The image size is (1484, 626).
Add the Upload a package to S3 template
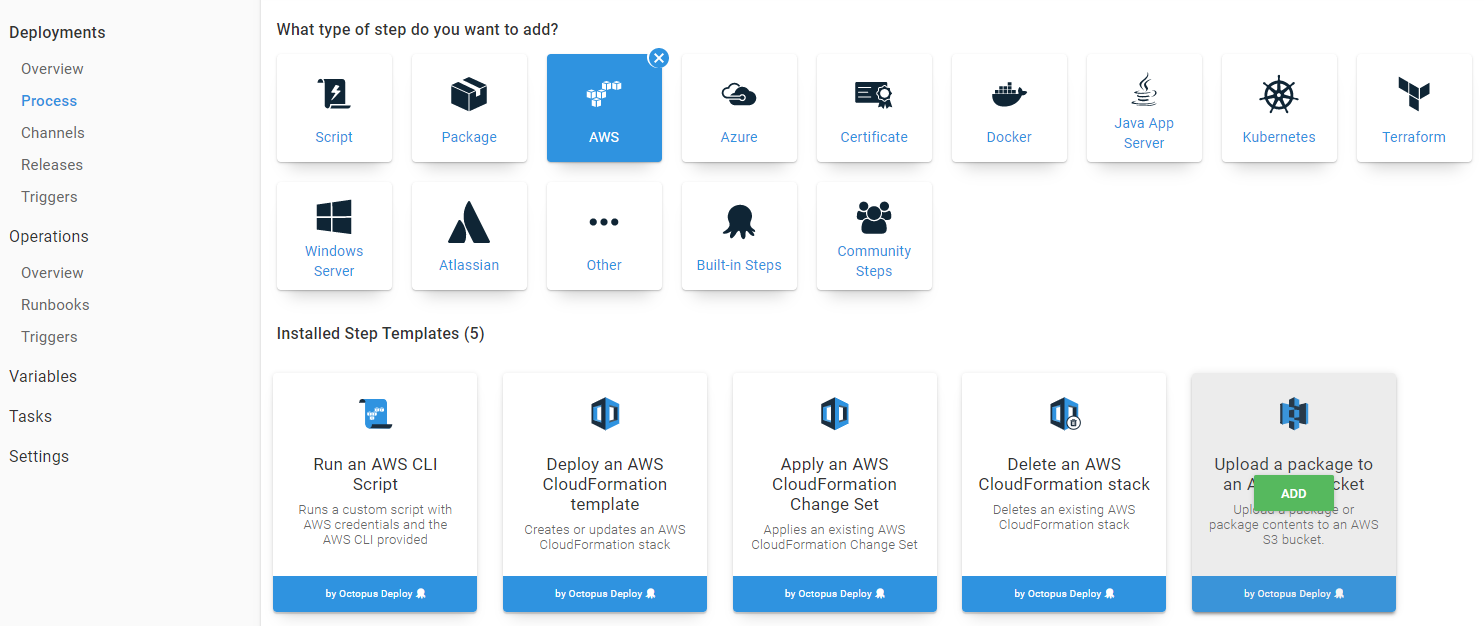pos(1293,493)
